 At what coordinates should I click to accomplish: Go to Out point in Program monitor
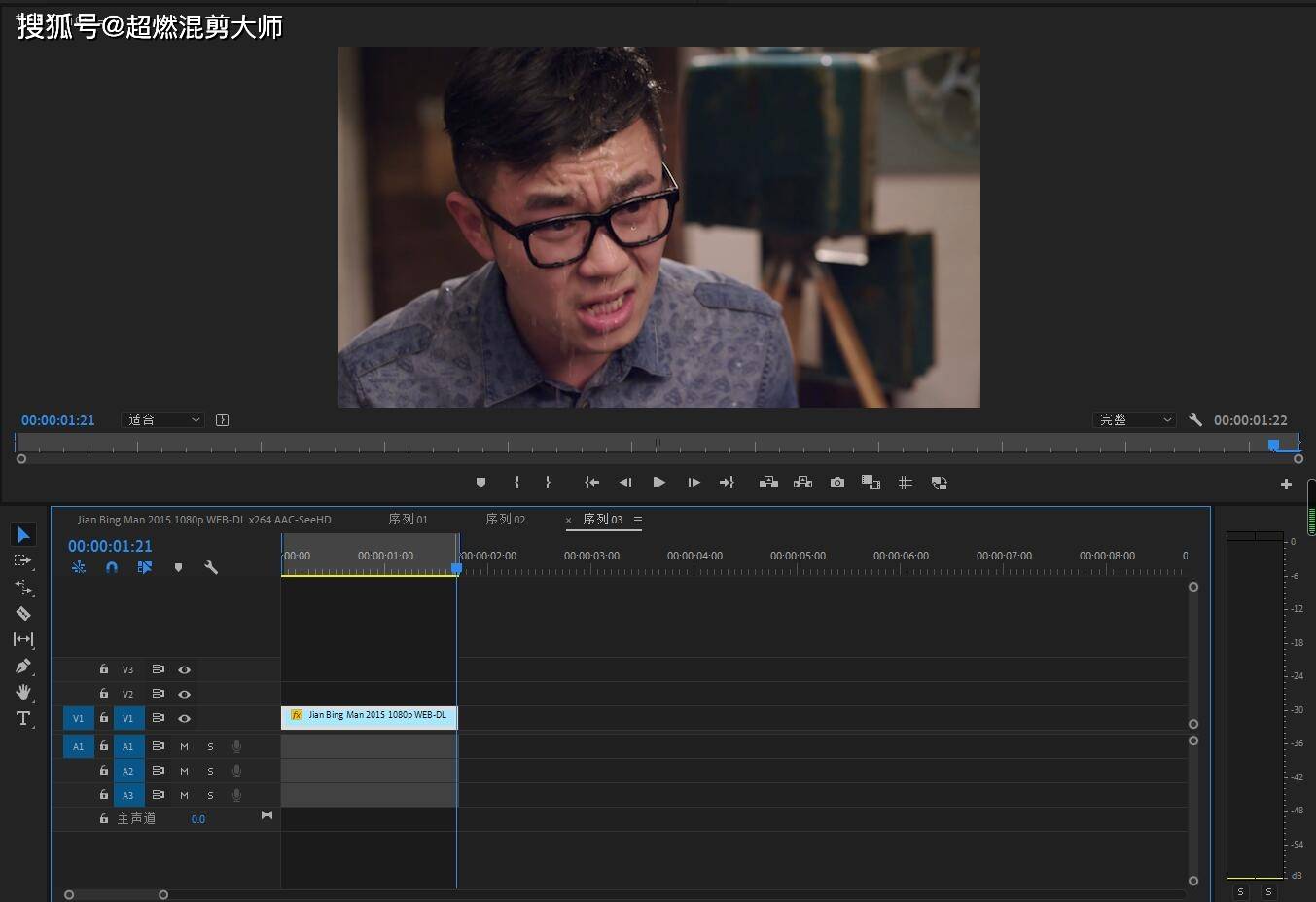click(727, 483)
